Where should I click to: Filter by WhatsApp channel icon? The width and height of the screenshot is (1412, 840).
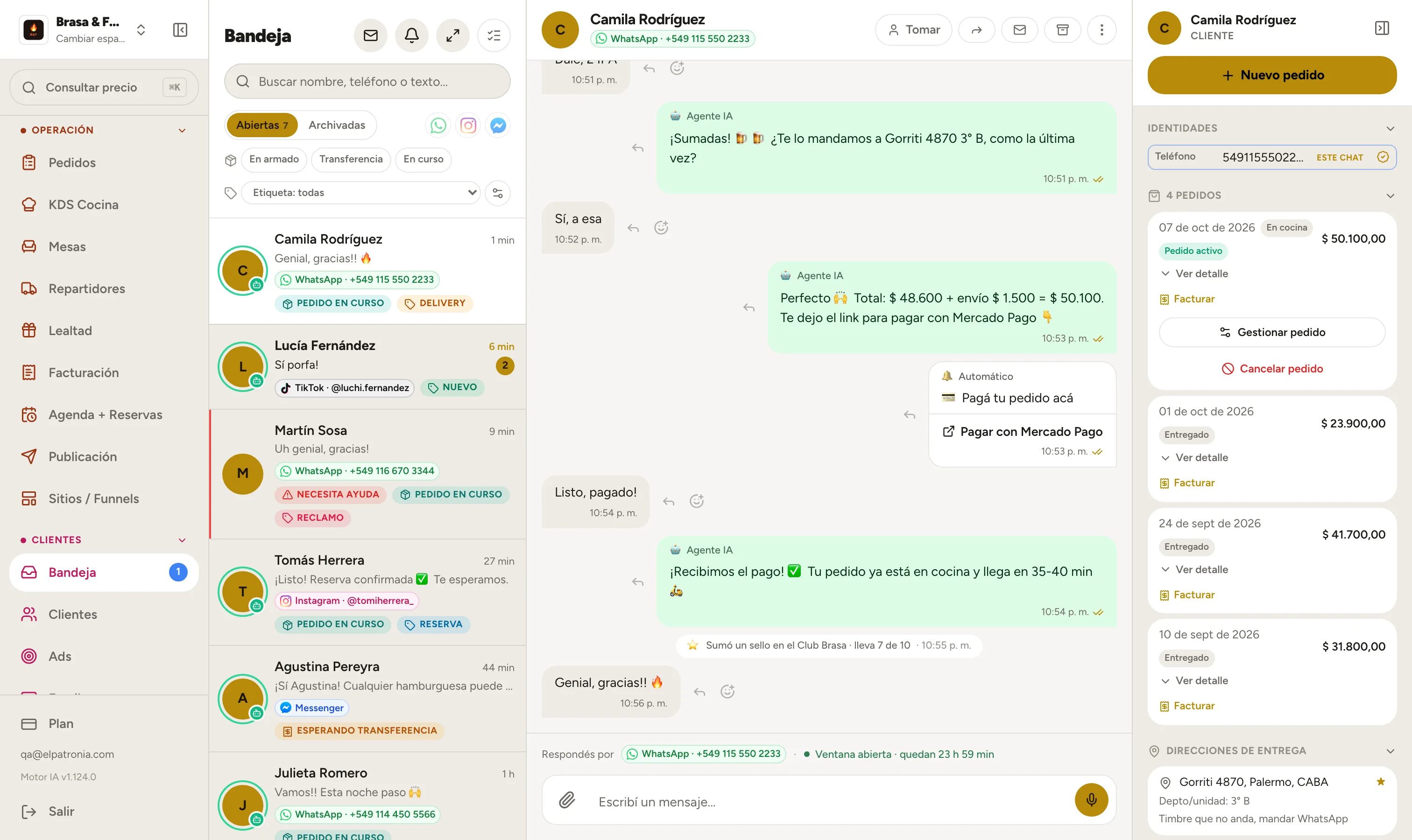click(x=438, y=125)
